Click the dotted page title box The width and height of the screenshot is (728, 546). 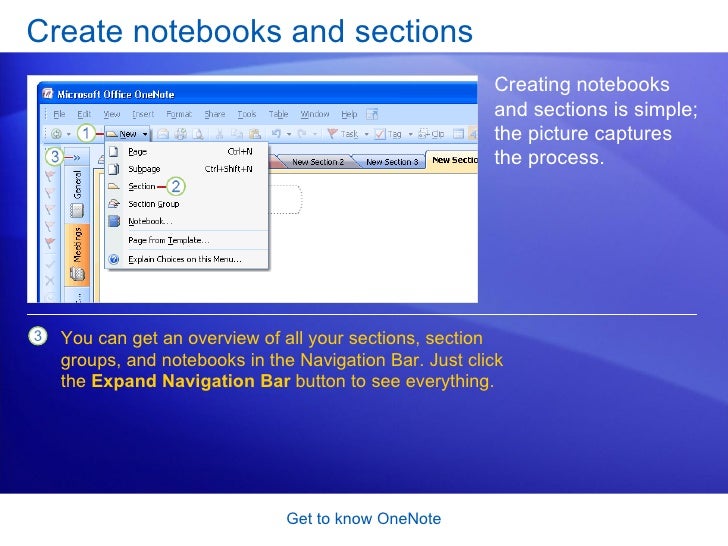[286, 199]
